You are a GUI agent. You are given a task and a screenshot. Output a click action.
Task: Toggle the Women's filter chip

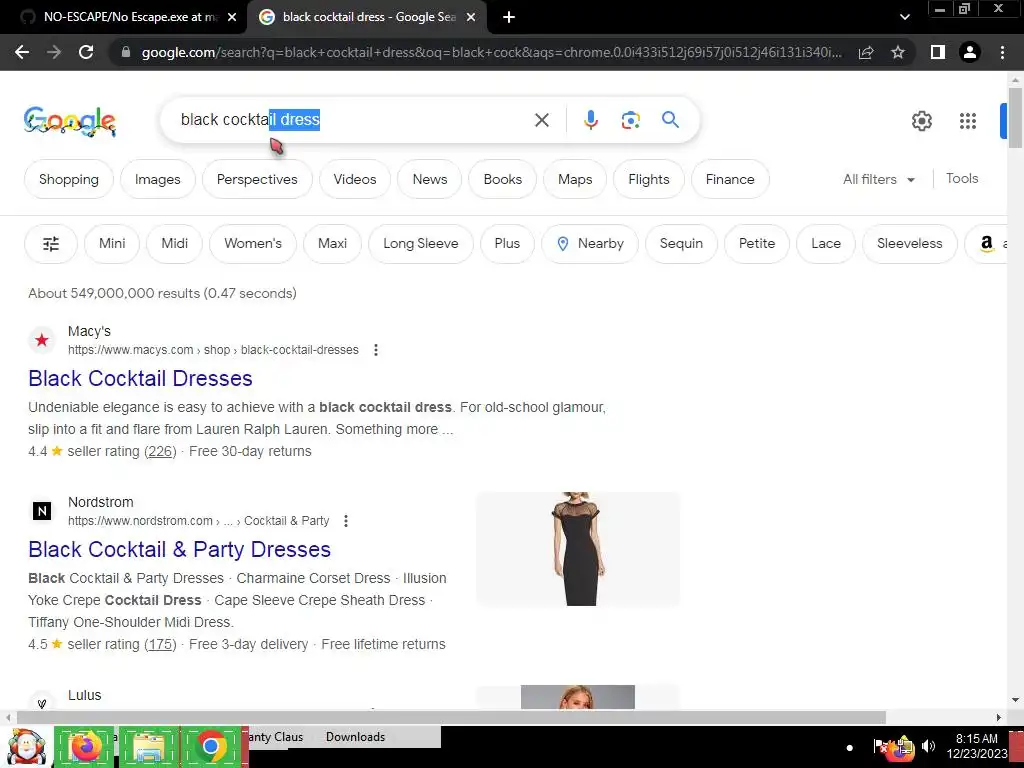253,244
